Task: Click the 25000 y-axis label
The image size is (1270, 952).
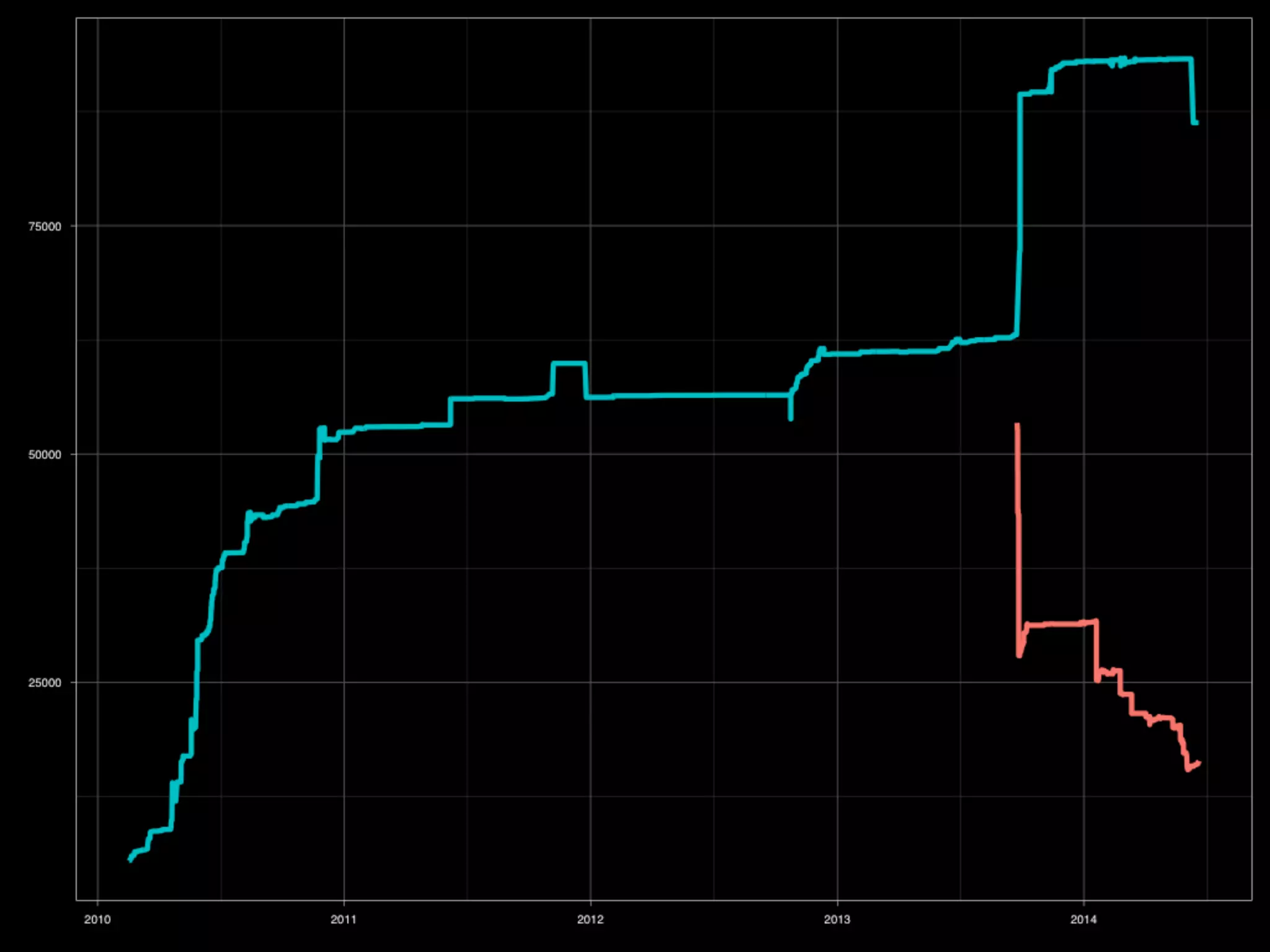Action: click(x=45, y=683)
